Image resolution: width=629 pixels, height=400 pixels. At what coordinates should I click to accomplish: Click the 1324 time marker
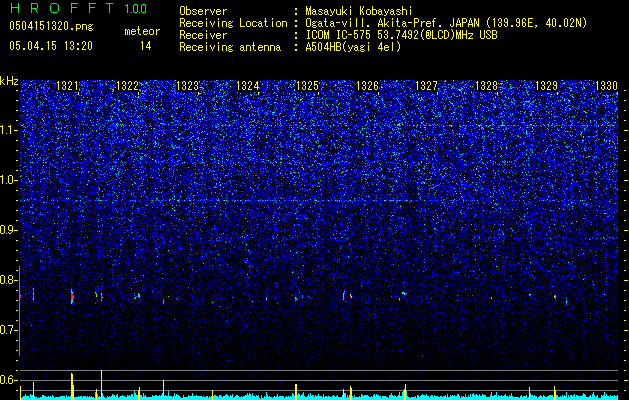[248, 86]
